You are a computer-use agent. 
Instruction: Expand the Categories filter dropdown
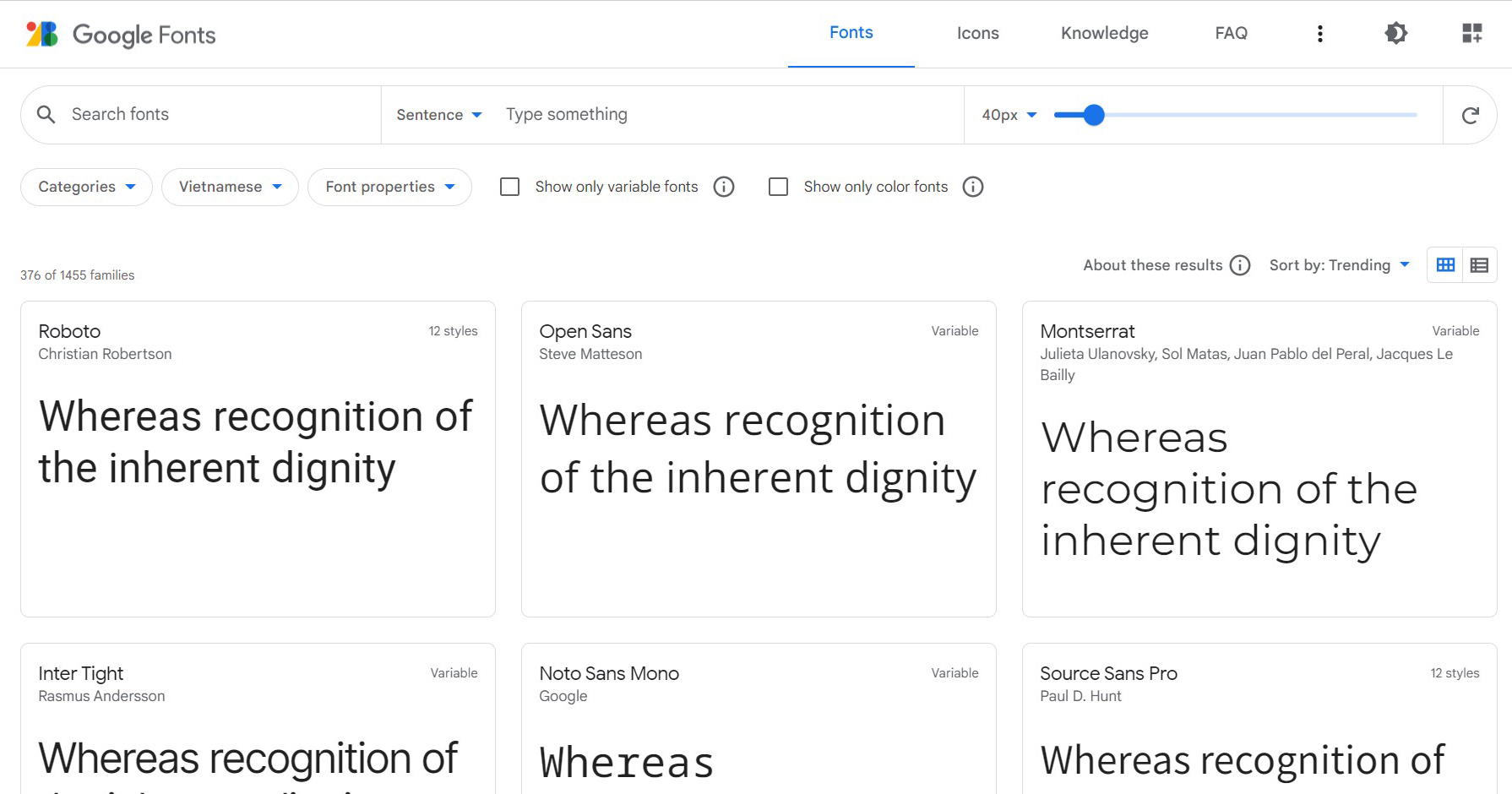click(x=86, y=187)
